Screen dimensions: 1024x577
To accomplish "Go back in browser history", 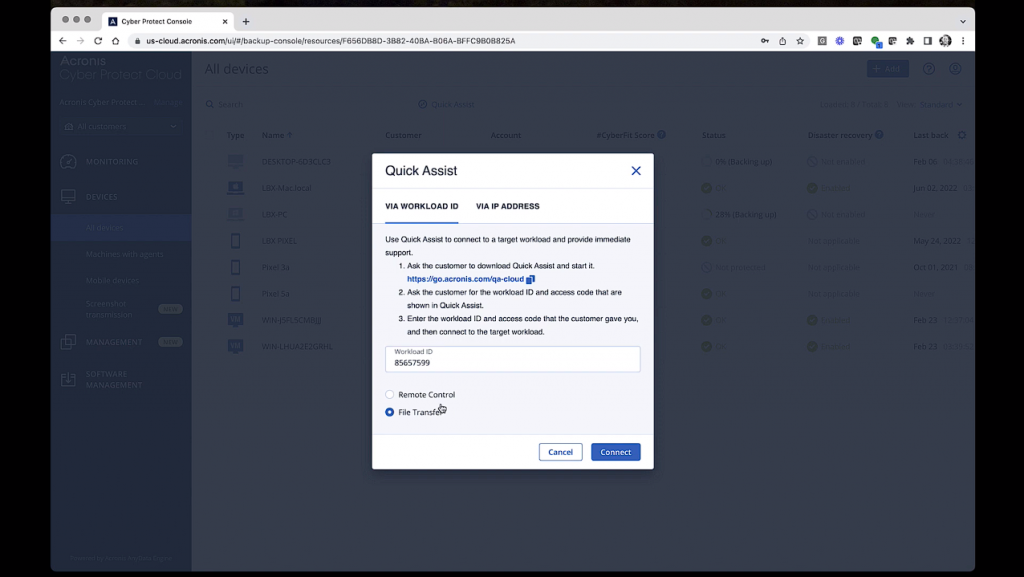I will point(63,40).
